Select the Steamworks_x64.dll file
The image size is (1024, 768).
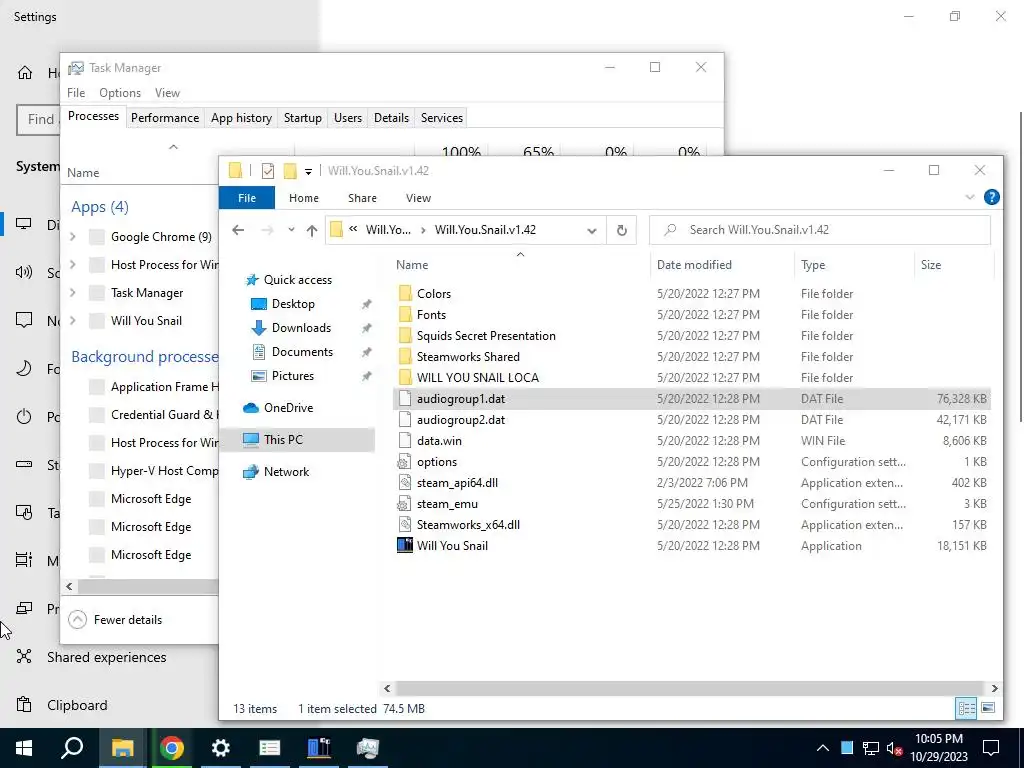[468, 525]
